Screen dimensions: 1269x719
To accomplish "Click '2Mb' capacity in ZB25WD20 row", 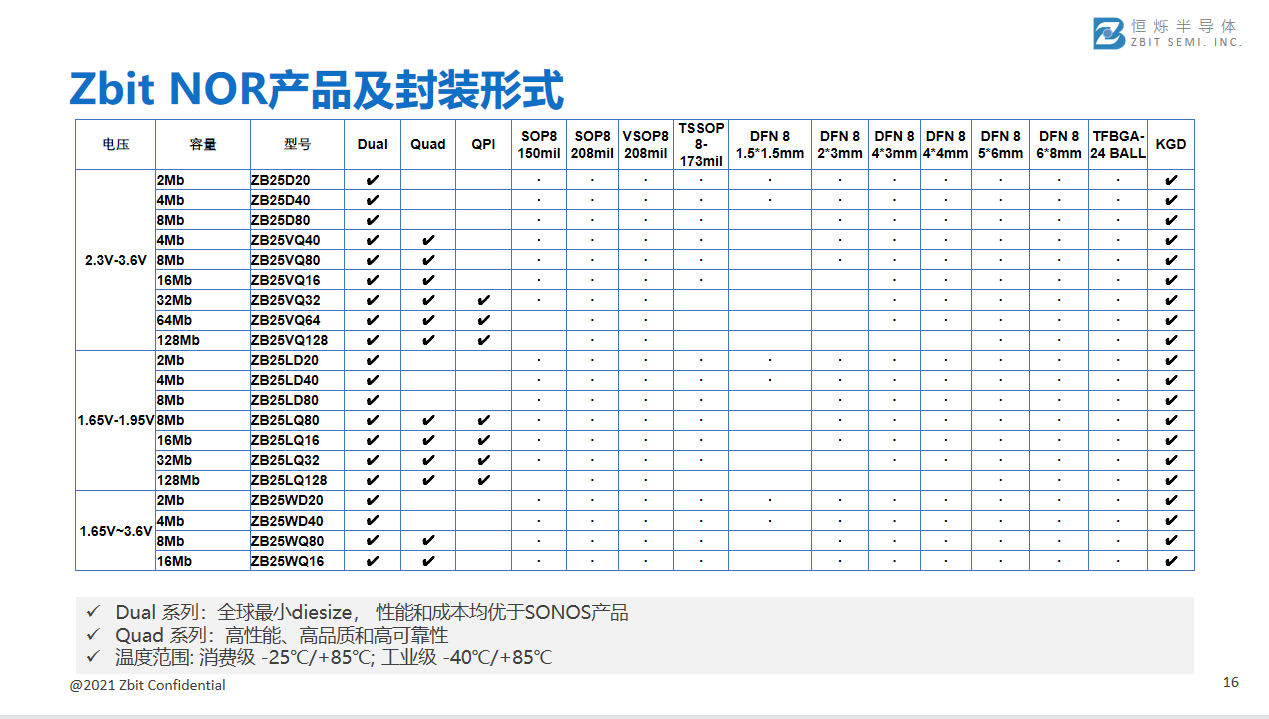I will (x=203, y=500).
